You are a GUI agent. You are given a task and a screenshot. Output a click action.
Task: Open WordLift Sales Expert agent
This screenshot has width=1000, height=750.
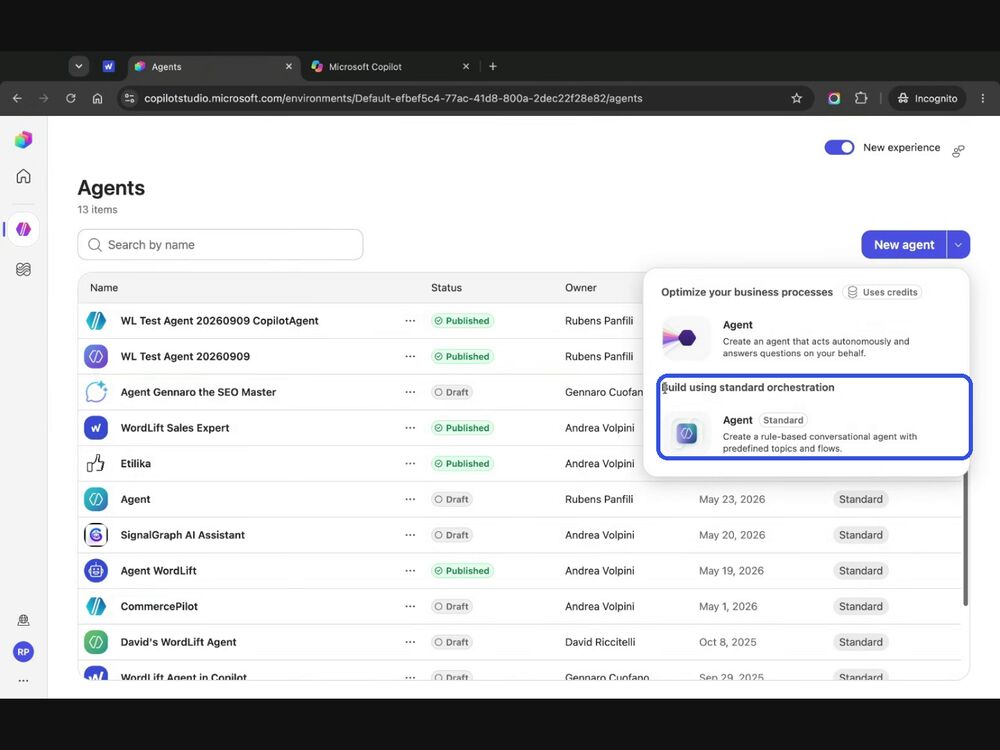tap(175, 428)
